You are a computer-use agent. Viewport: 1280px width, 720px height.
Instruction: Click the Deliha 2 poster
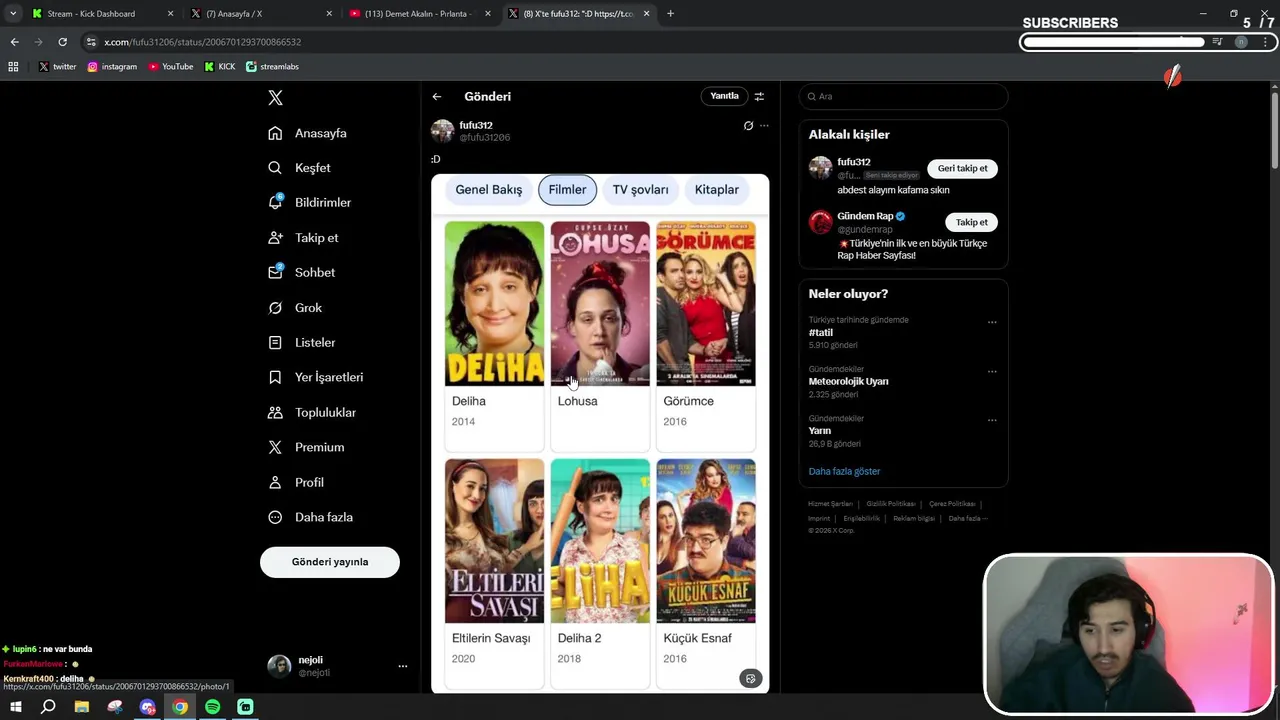600,541
